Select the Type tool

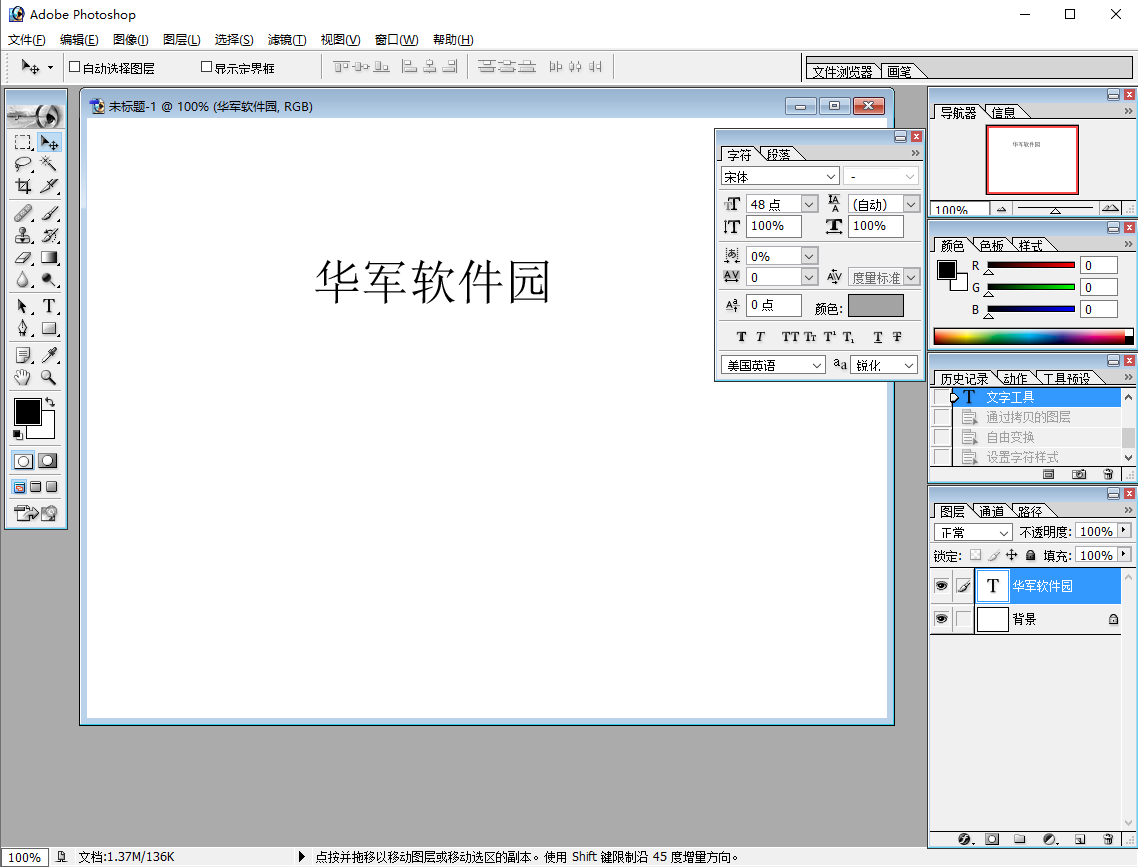point(48,305)
